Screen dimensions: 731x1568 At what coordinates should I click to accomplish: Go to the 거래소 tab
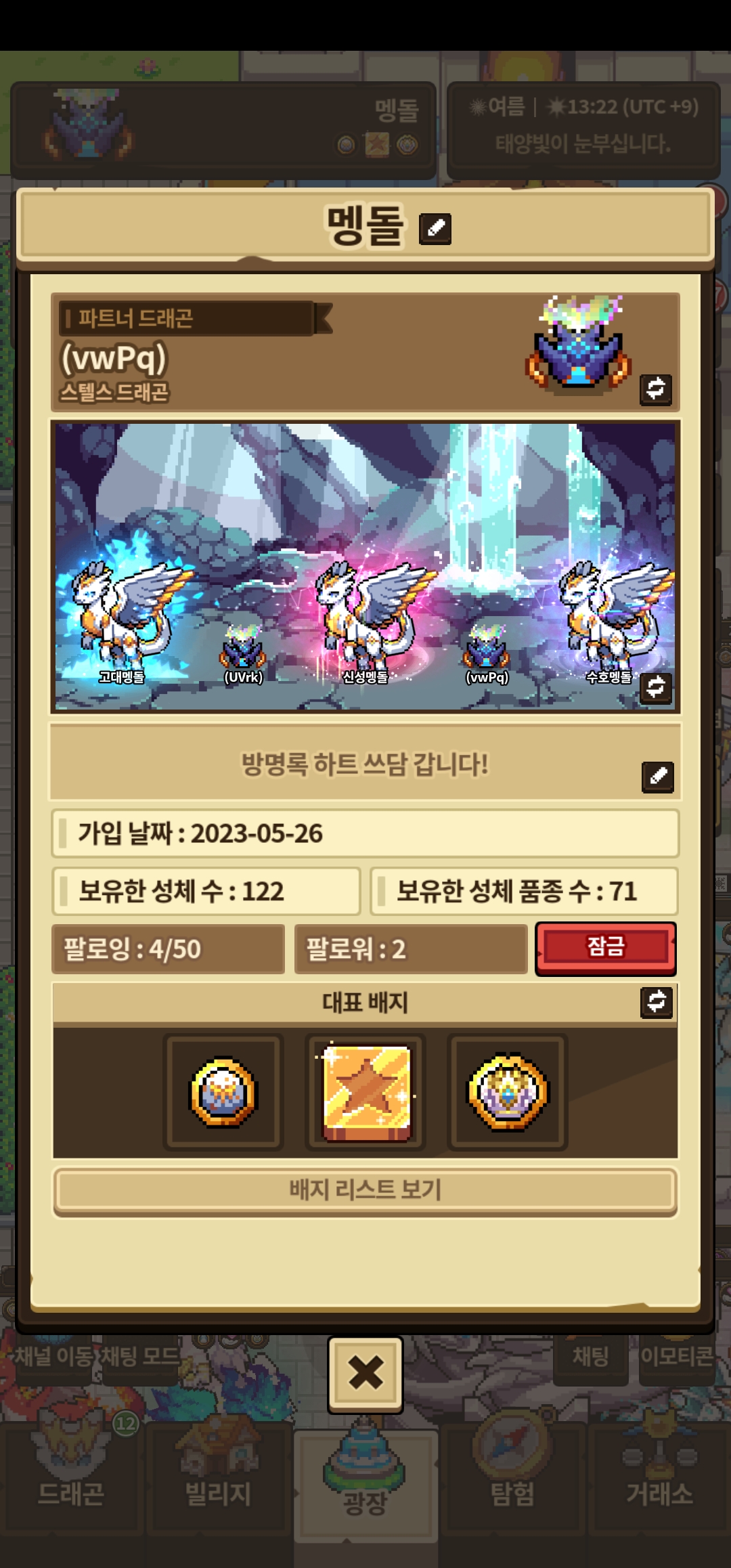coord(660,1476)
